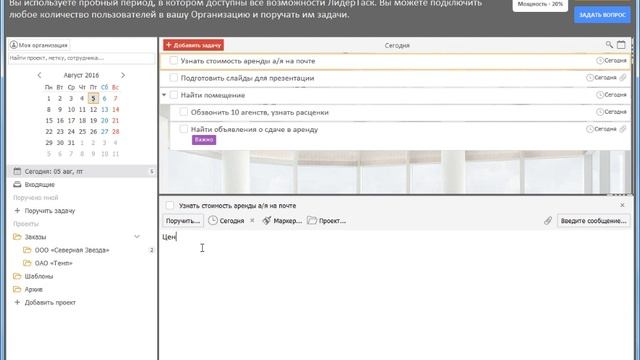Go to previous month in calendar

39,75
